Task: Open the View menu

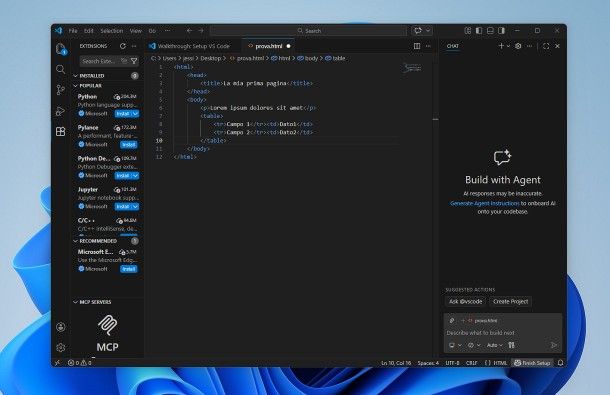Action: [135, 30]
